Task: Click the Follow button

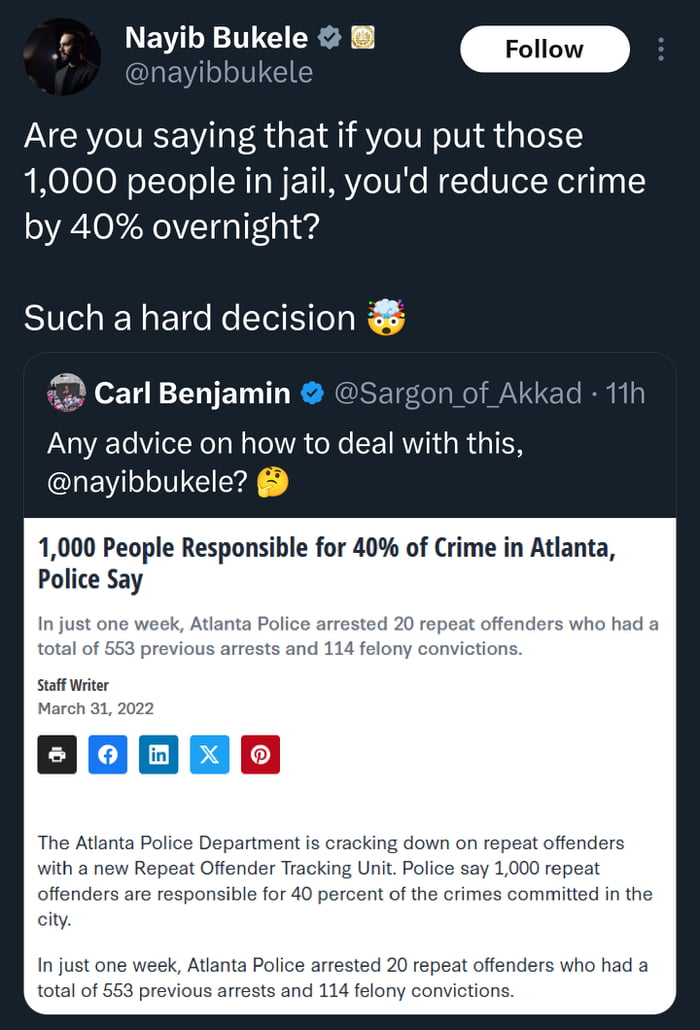Action: pos(544,49)
